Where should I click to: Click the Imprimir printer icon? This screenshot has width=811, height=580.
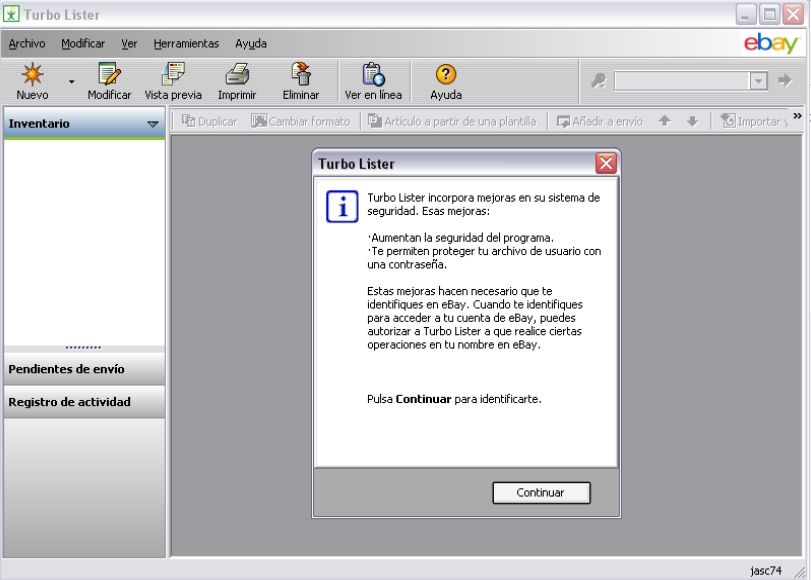point(237,75)
